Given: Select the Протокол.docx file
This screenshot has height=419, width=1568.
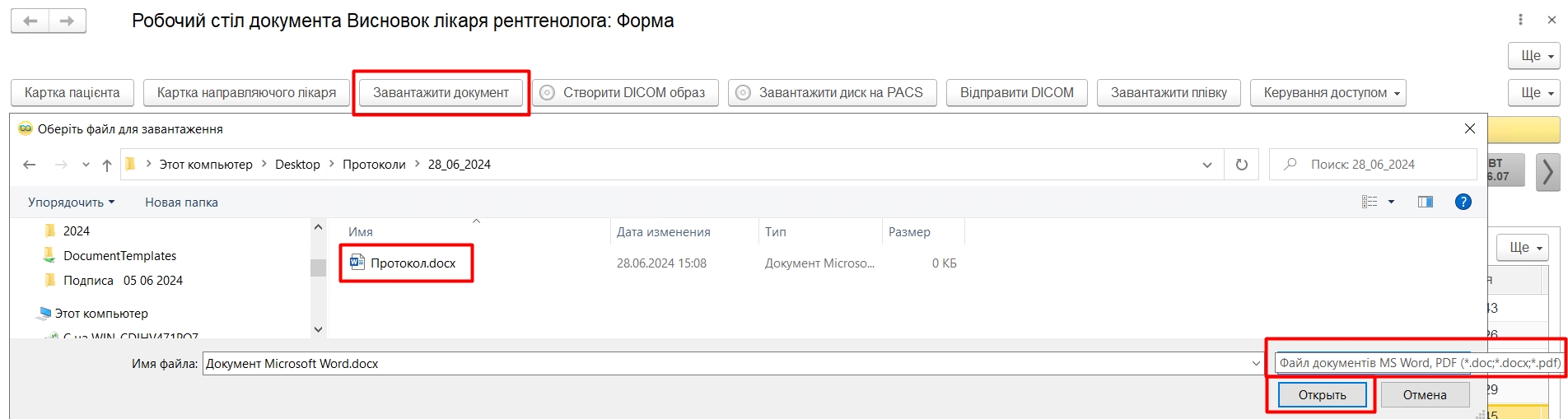Looking at the screenshot, I should pos(412,263).
